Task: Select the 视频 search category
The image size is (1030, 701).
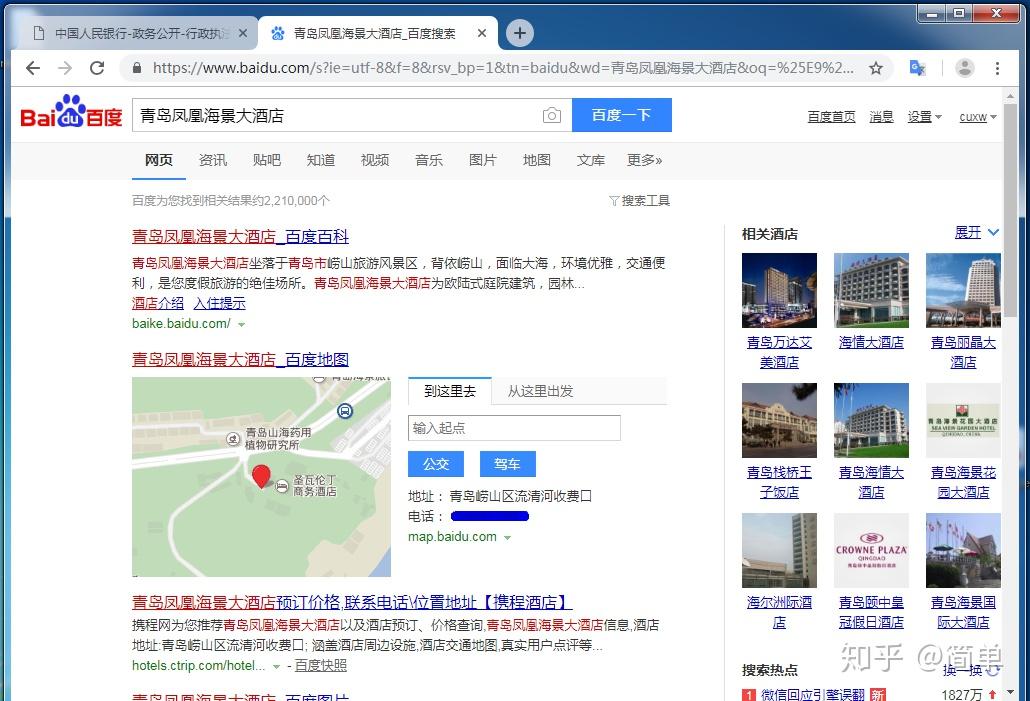Action: pyautogui.click(x=374, y=160)
